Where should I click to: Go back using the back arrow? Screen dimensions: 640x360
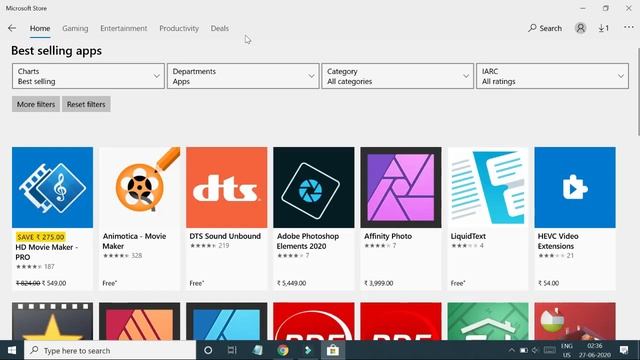pyautogui.click(x=12, y=28)
